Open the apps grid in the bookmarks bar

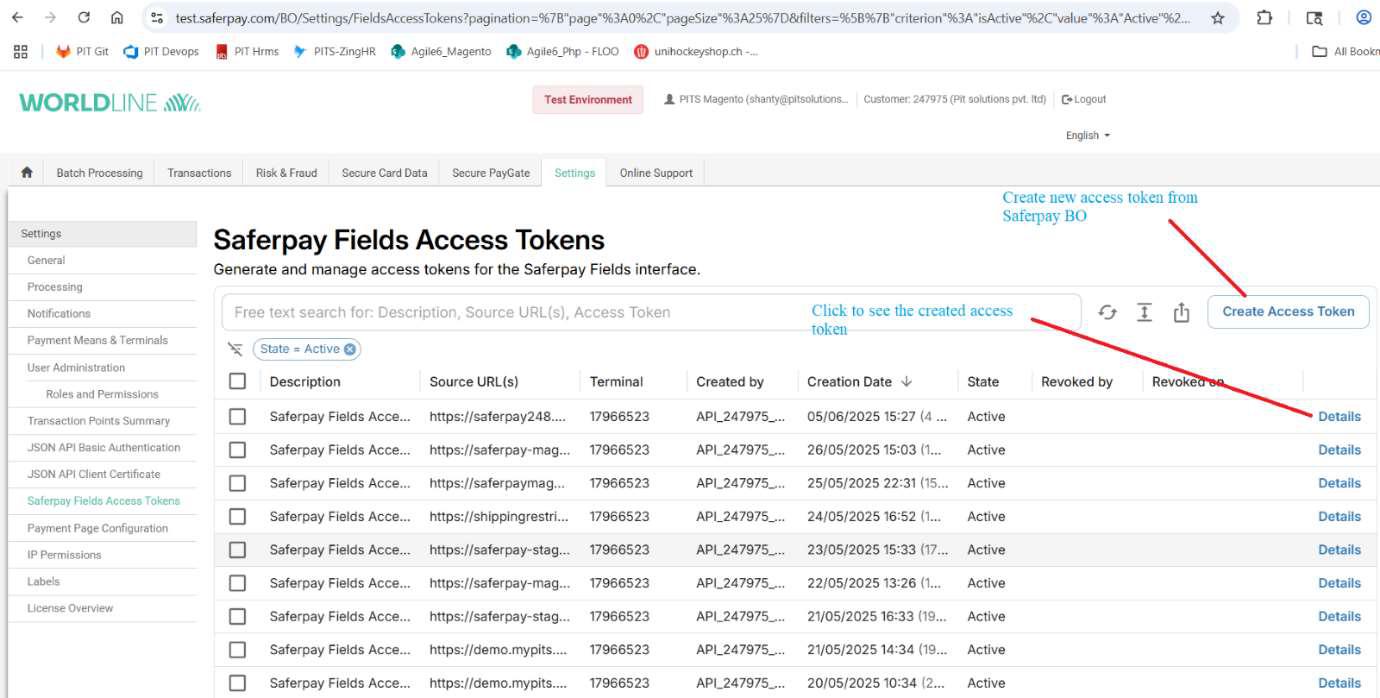pos(20,51)
